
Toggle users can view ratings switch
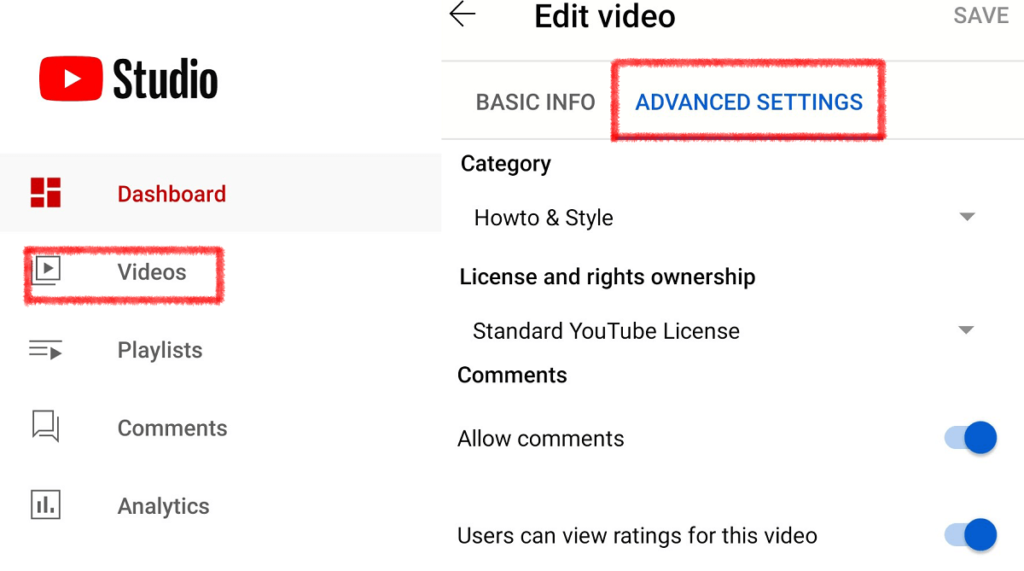tap(971, 535)
